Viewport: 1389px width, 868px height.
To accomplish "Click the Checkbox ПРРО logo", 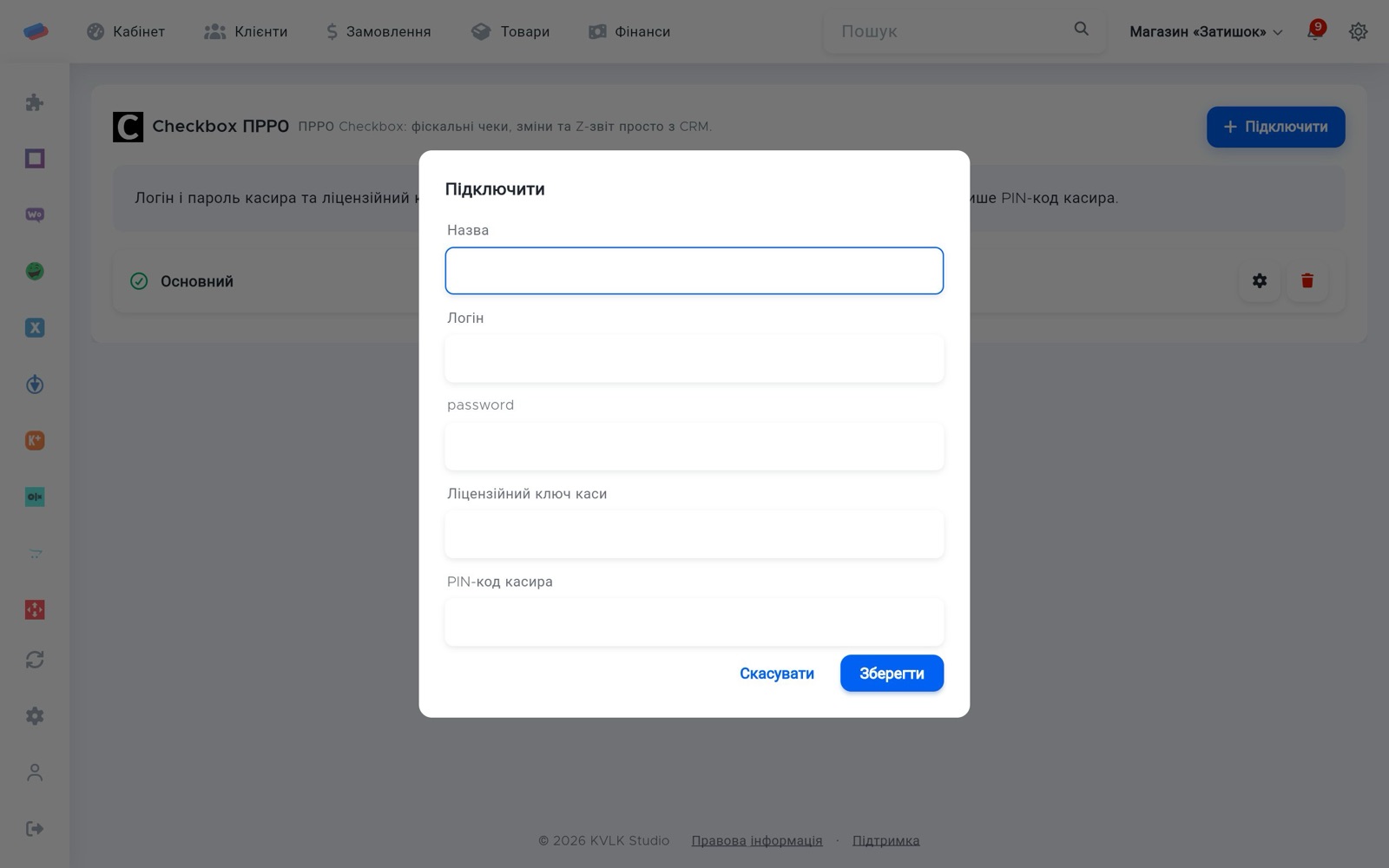I will pyautogui.click(x=128, y=127).
